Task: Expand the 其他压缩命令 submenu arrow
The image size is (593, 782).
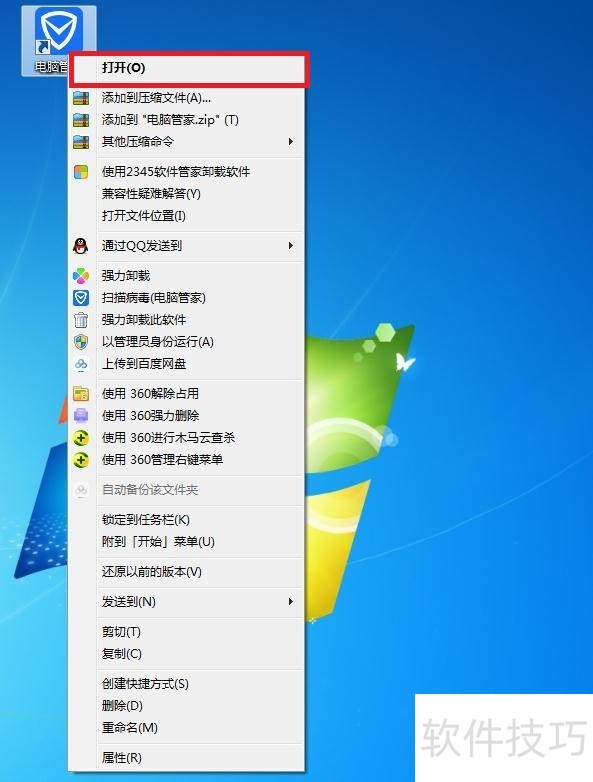Action: (291, 142)
